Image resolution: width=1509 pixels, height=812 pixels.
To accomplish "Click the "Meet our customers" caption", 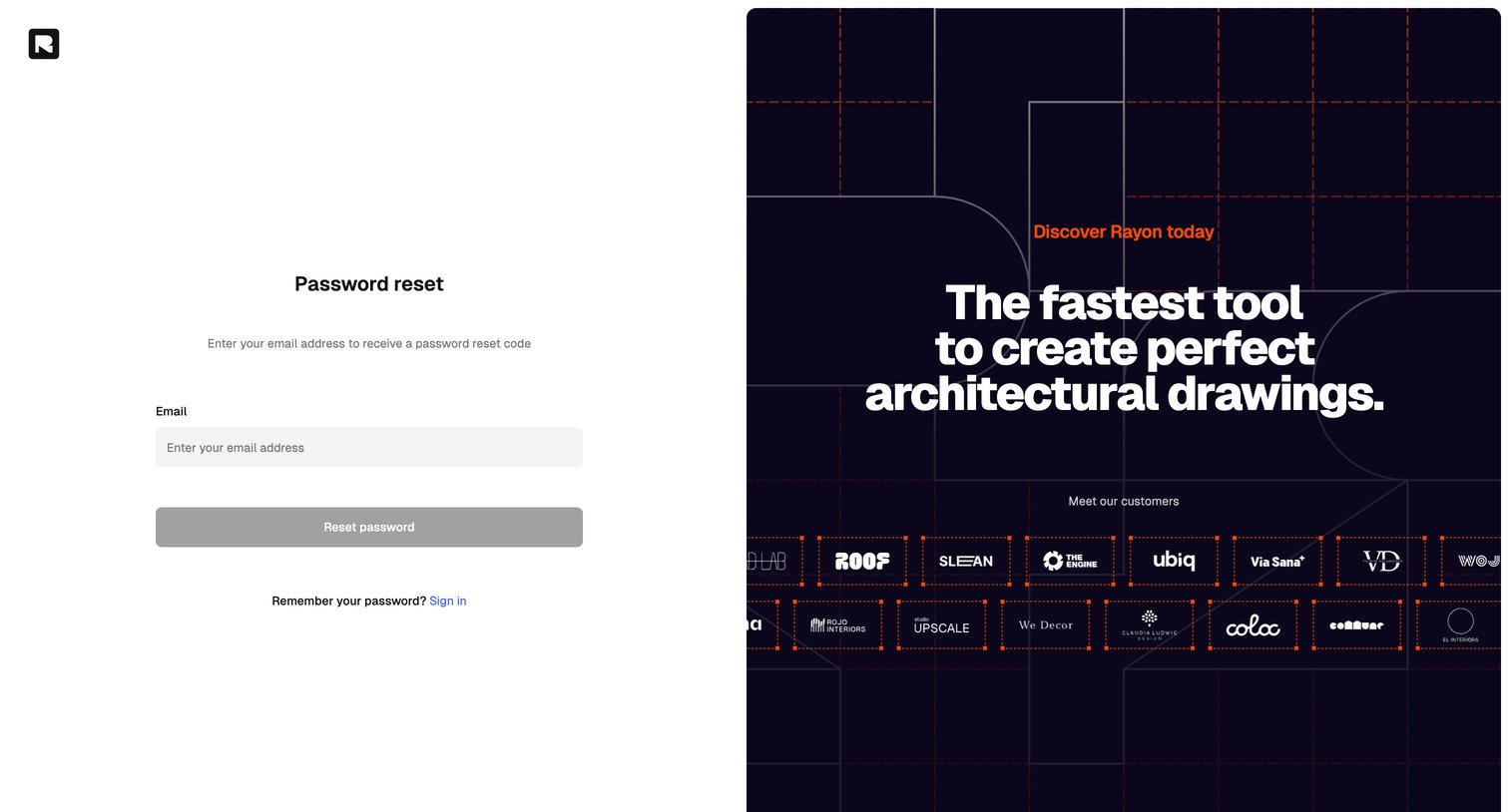I will pos(1124,502).
